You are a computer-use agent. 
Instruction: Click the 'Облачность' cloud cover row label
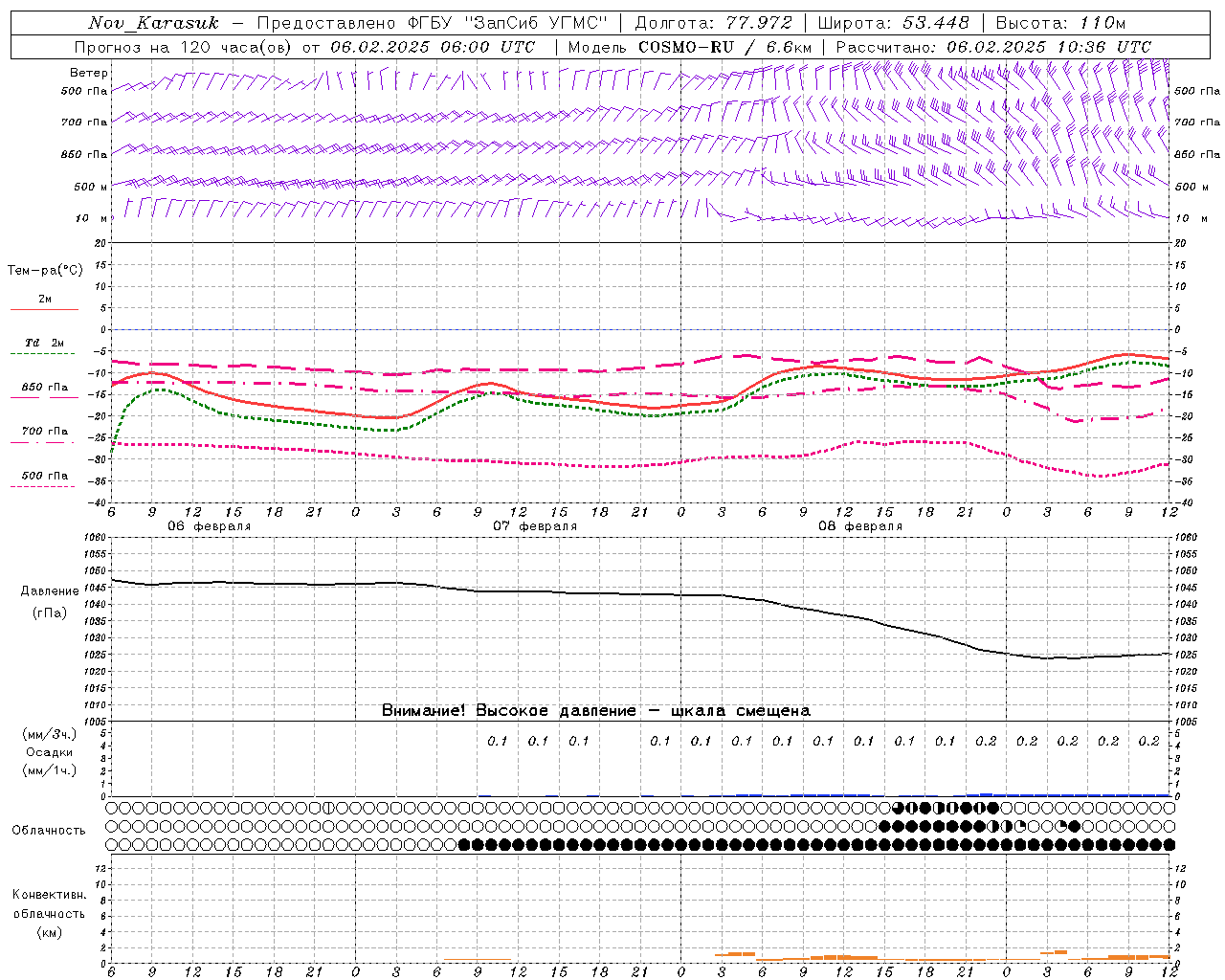(49, 831)
